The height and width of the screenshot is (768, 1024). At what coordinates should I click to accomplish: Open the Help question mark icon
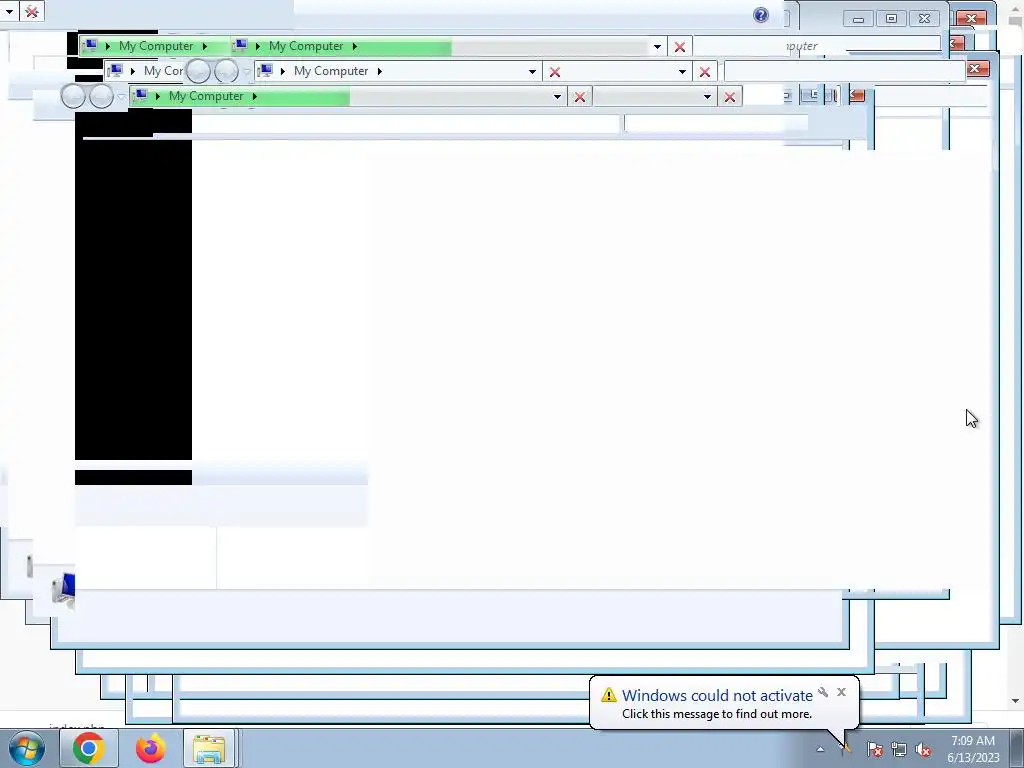[x=761, y=15]
